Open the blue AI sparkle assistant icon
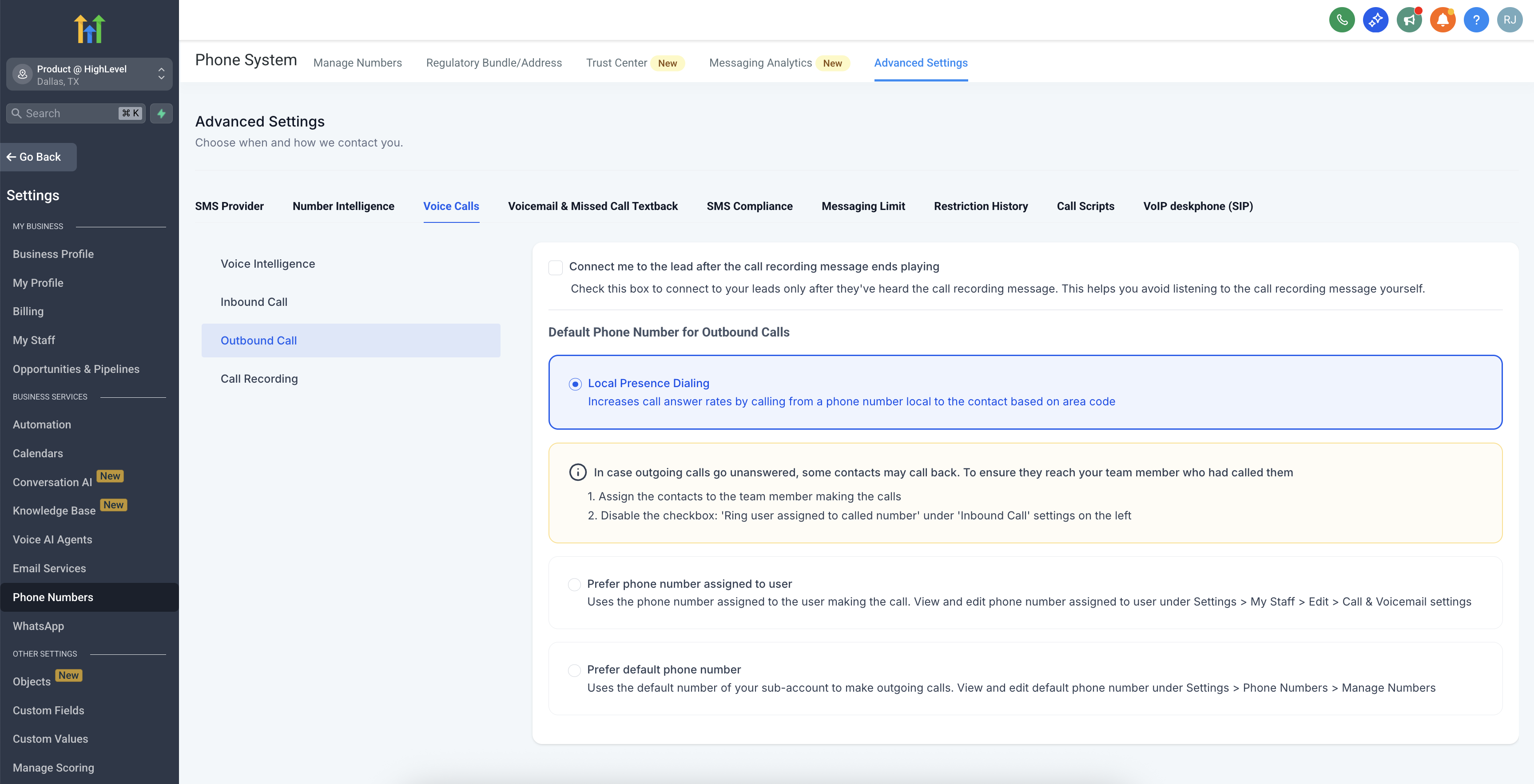Screen dimensions: 1534x784 pos(1375,20)
